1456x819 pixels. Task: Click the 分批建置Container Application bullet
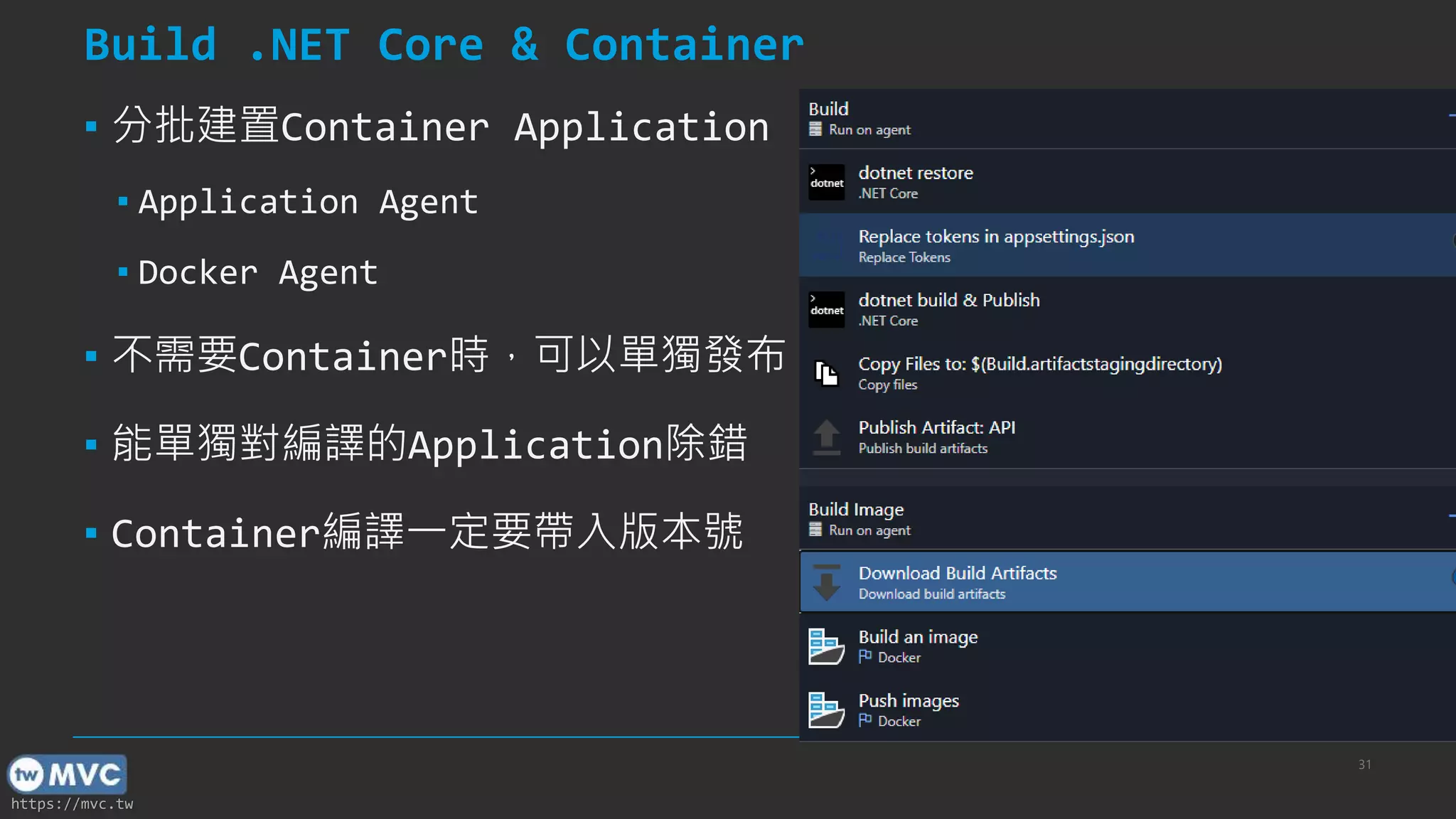441,127
